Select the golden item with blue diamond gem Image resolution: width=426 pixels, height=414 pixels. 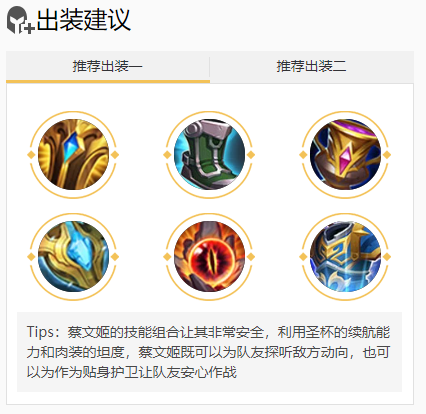[x=73, y=155]
